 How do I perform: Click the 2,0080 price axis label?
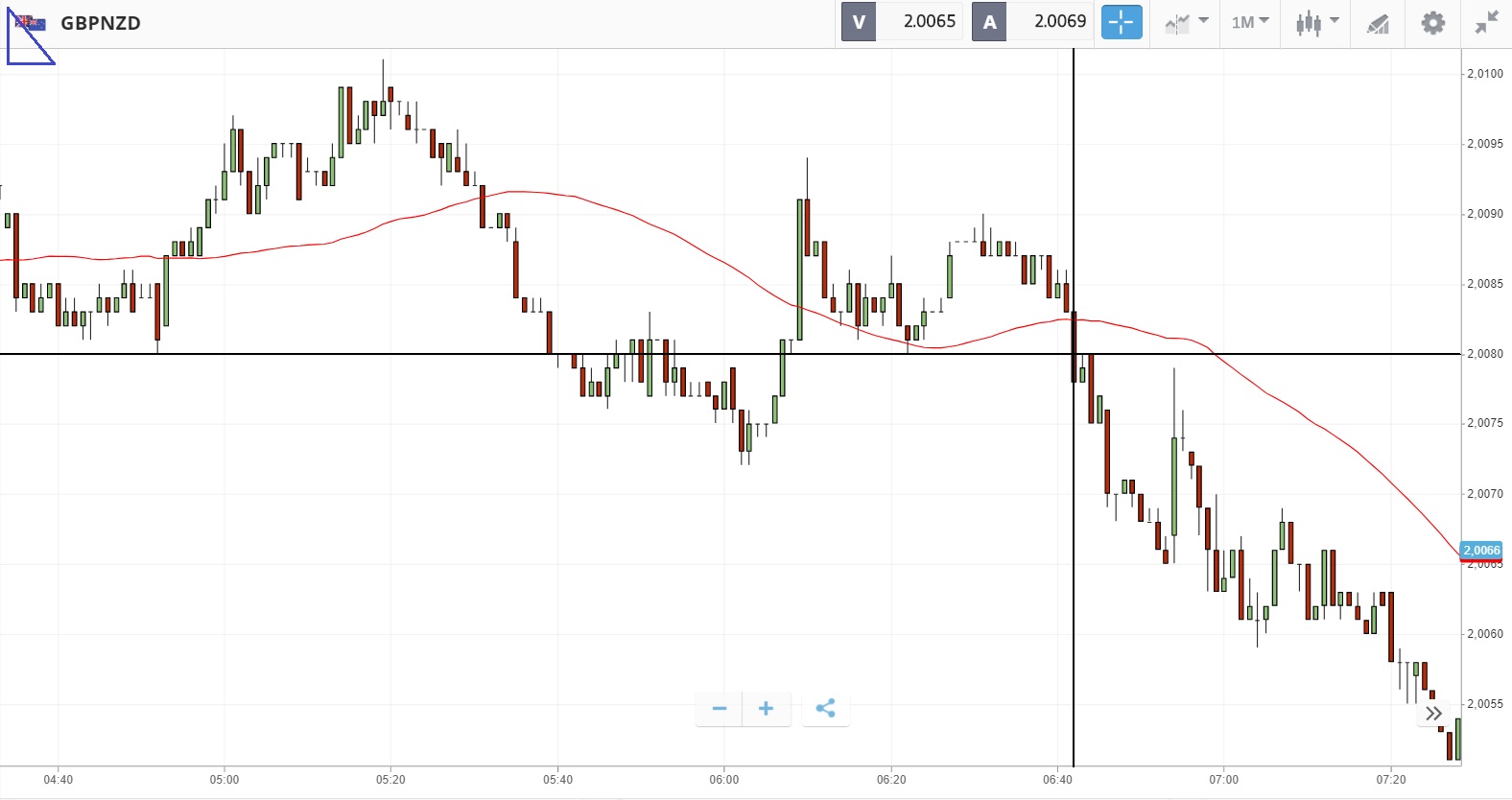pyautogui.click(x=1485, y=354)
